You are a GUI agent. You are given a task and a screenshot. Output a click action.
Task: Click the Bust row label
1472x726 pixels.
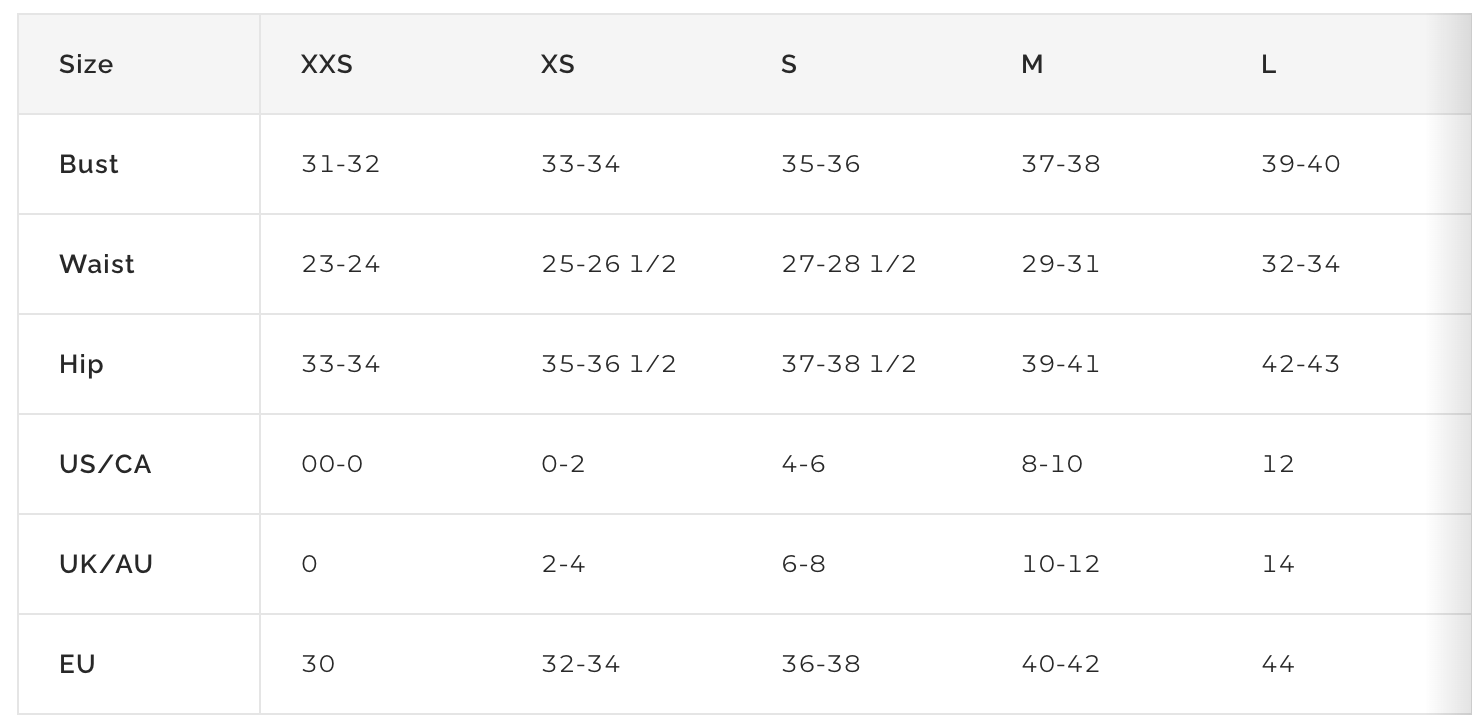tap(89, 164)
